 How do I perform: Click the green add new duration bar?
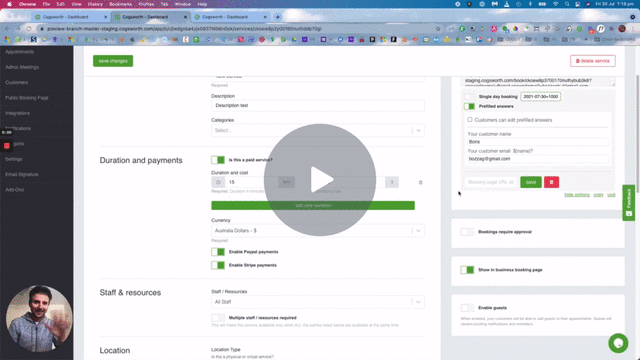pyautogui.click(x=313, y=205)
